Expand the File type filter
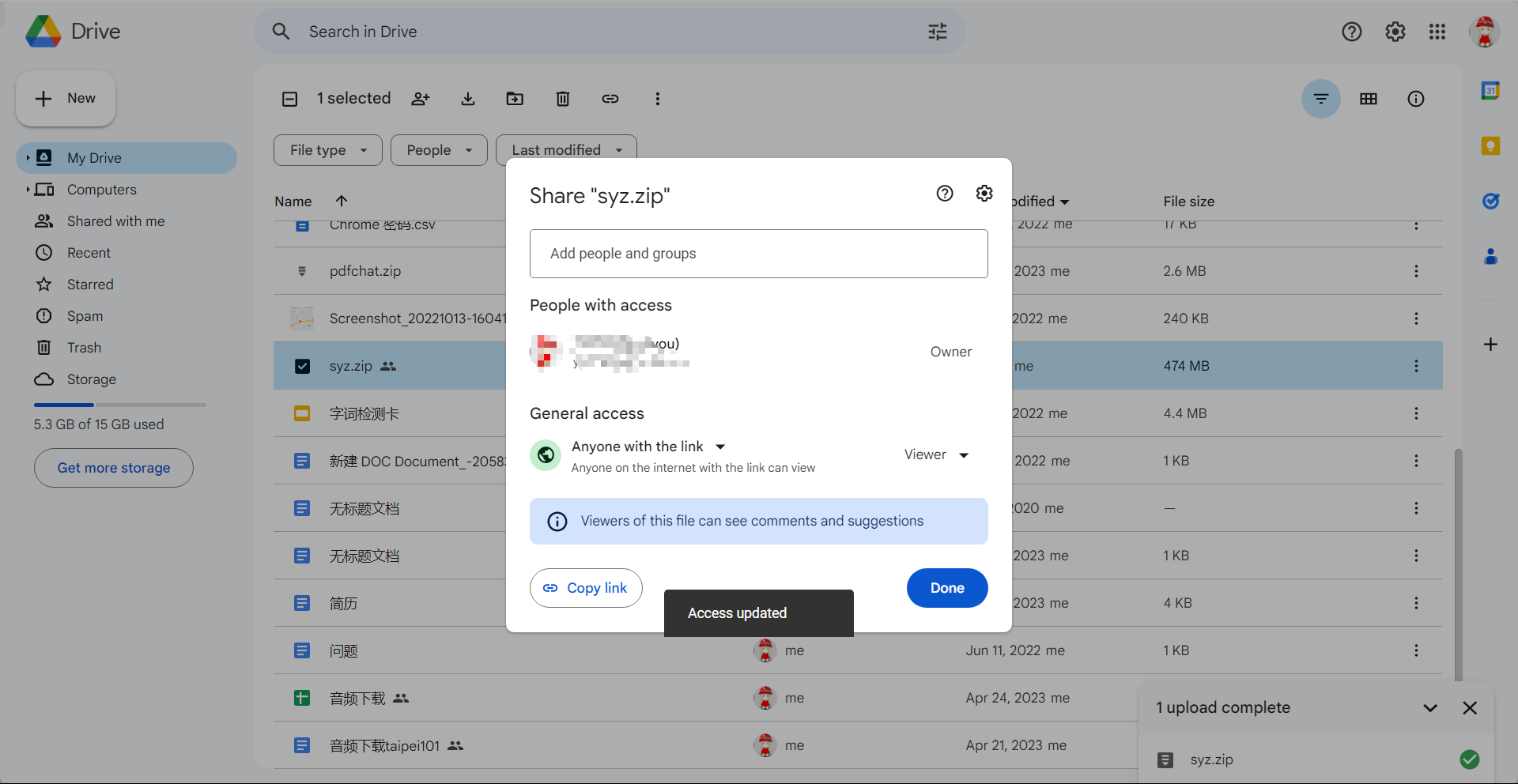1518x784 pixels. click(327, 150)
